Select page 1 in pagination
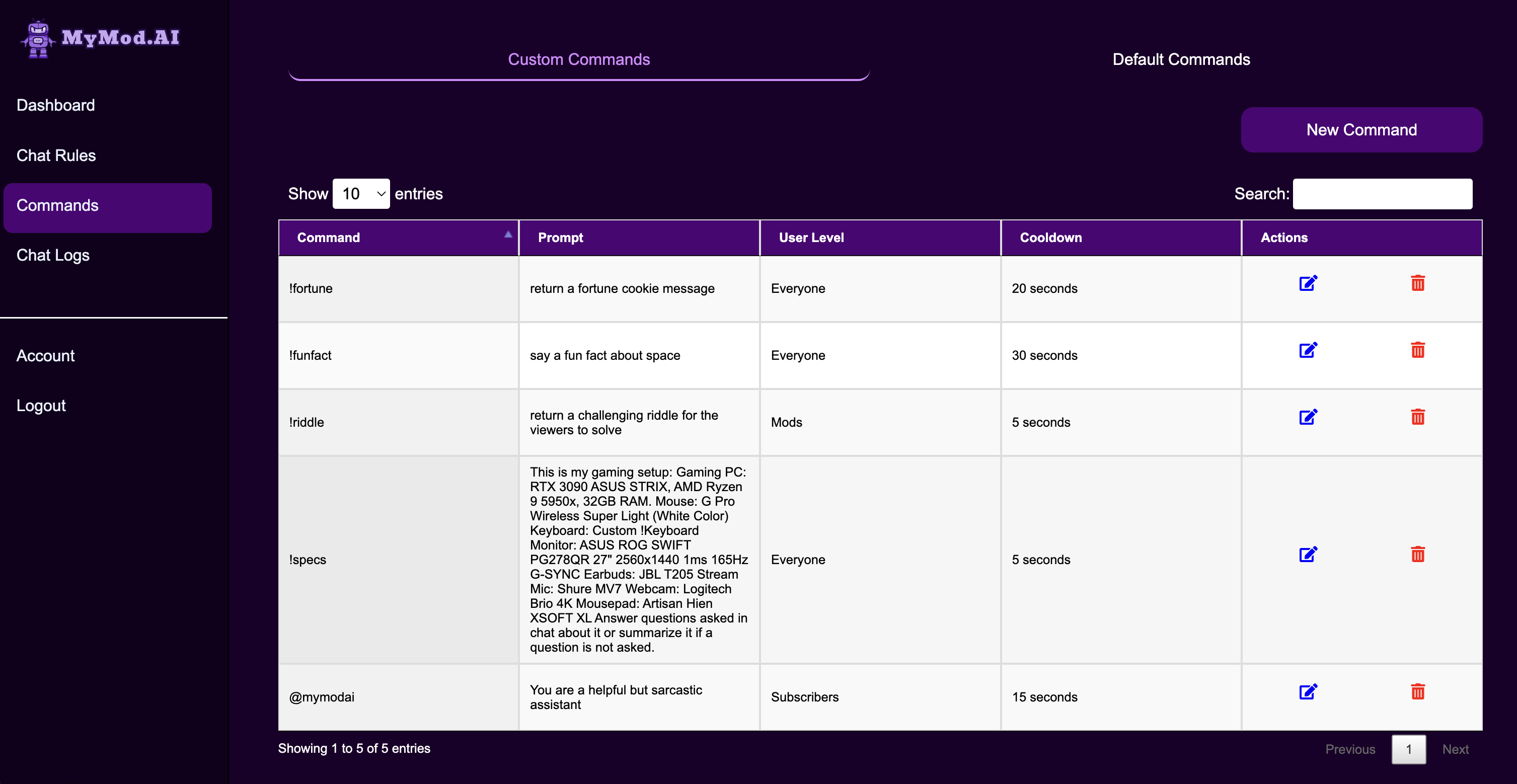The height and width of the screenshot is (784, 1517). 1409,749
